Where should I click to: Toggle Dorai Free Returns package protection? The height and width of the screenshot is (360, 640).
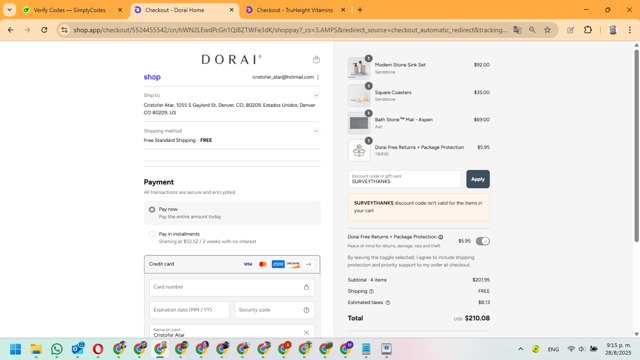(482, 241)
